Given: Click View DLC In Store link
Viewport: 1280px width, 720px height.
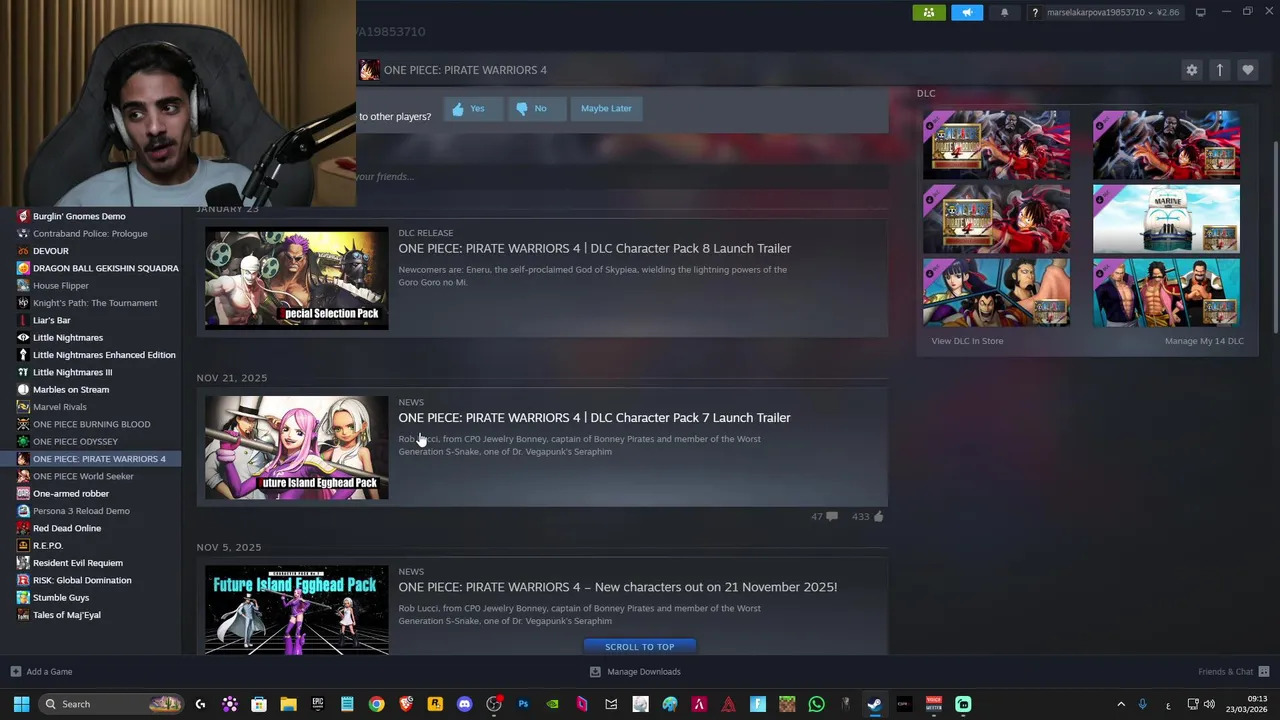Looking at the screenshot, I should point(967,341).
